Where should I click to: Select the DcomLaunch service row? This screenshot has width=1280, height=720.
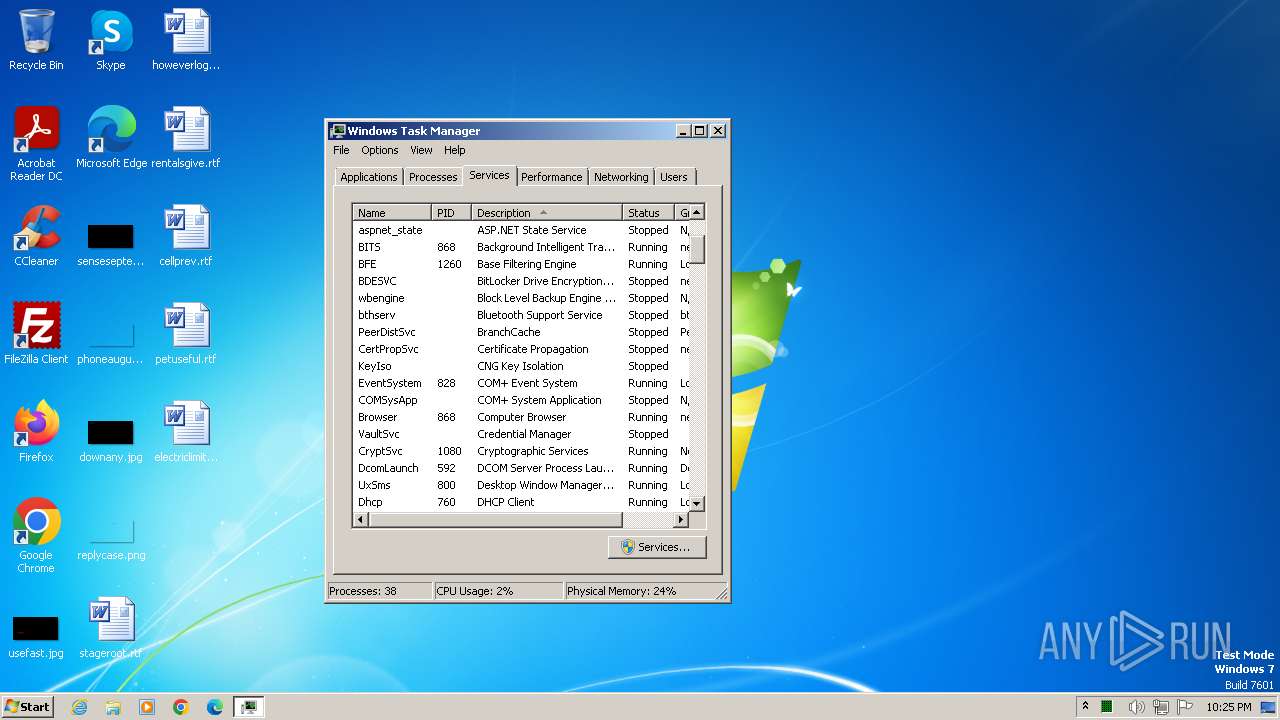(521, 468)
